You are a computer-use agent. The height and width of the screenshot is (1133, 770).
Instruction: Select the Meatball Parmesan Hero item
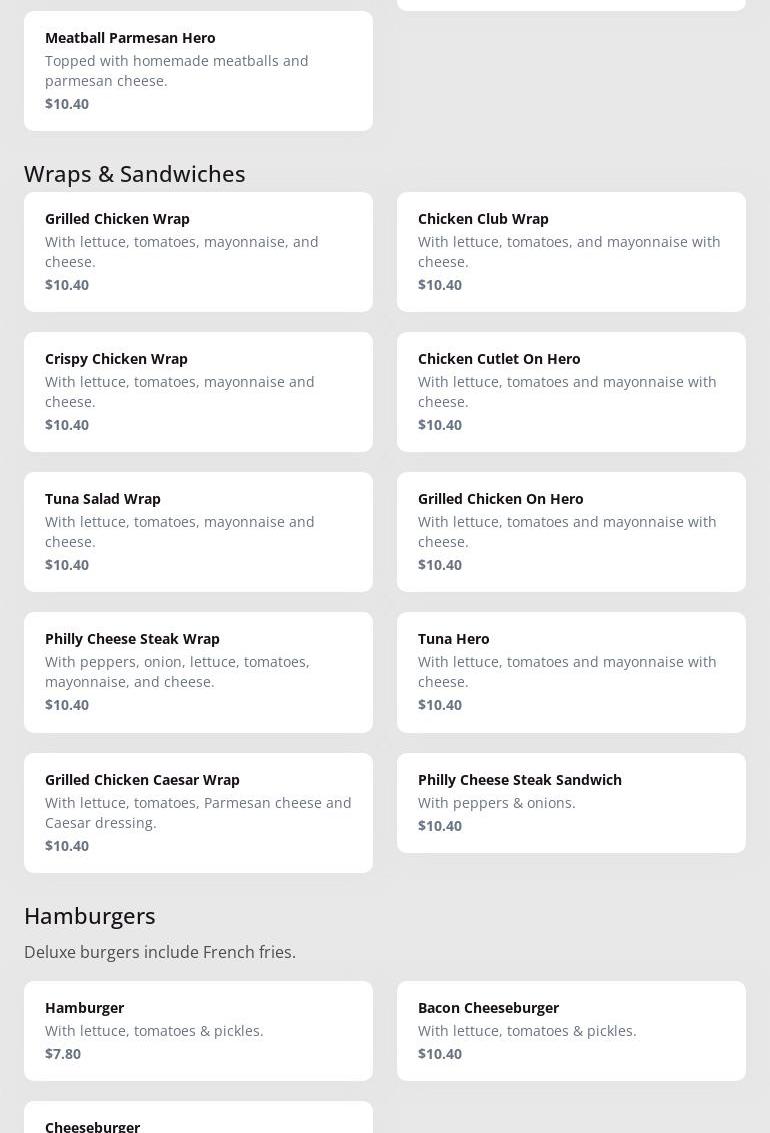[x=198, y=70]
